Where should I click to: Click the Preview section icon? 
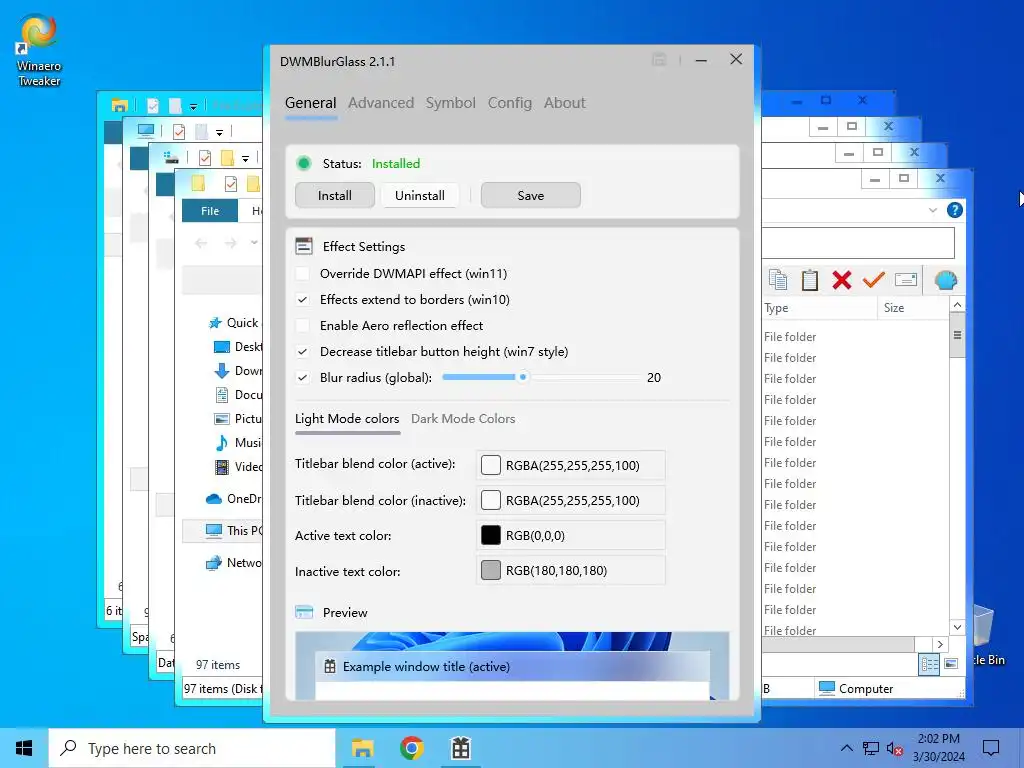coord(304,613)
